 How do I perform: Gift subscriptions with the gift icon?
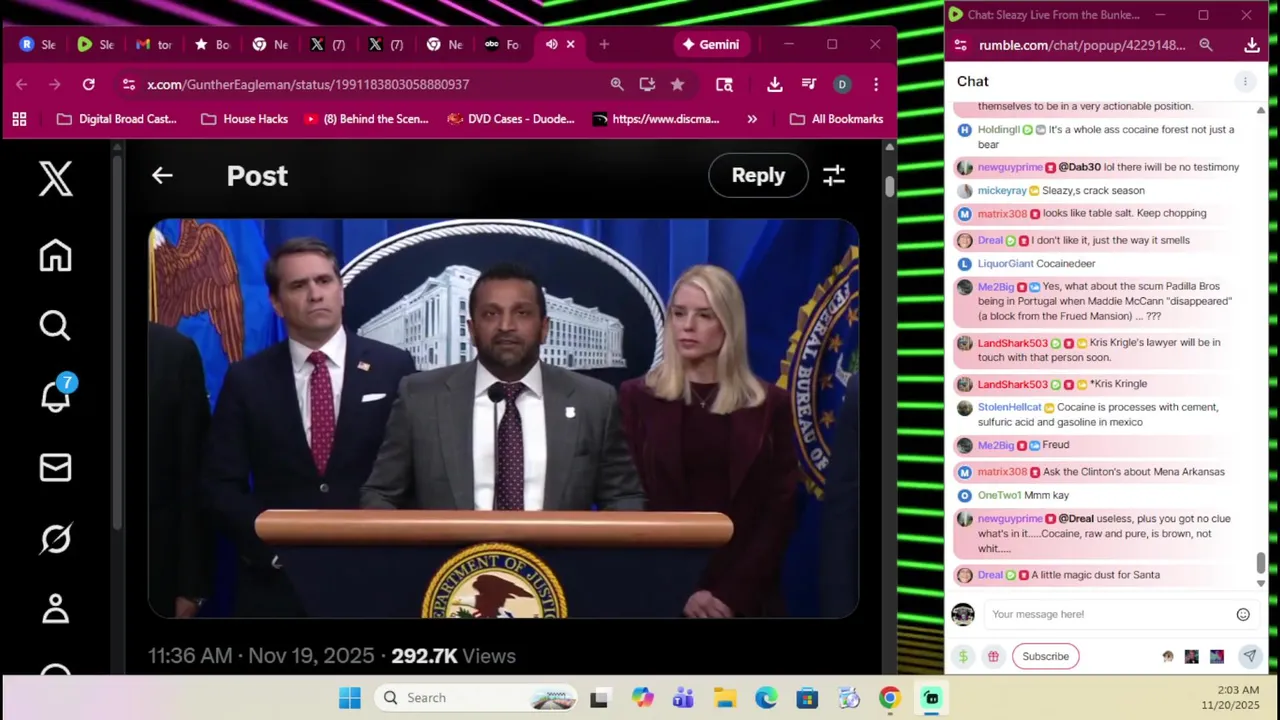pyautogui.click(x=993, y=657)
